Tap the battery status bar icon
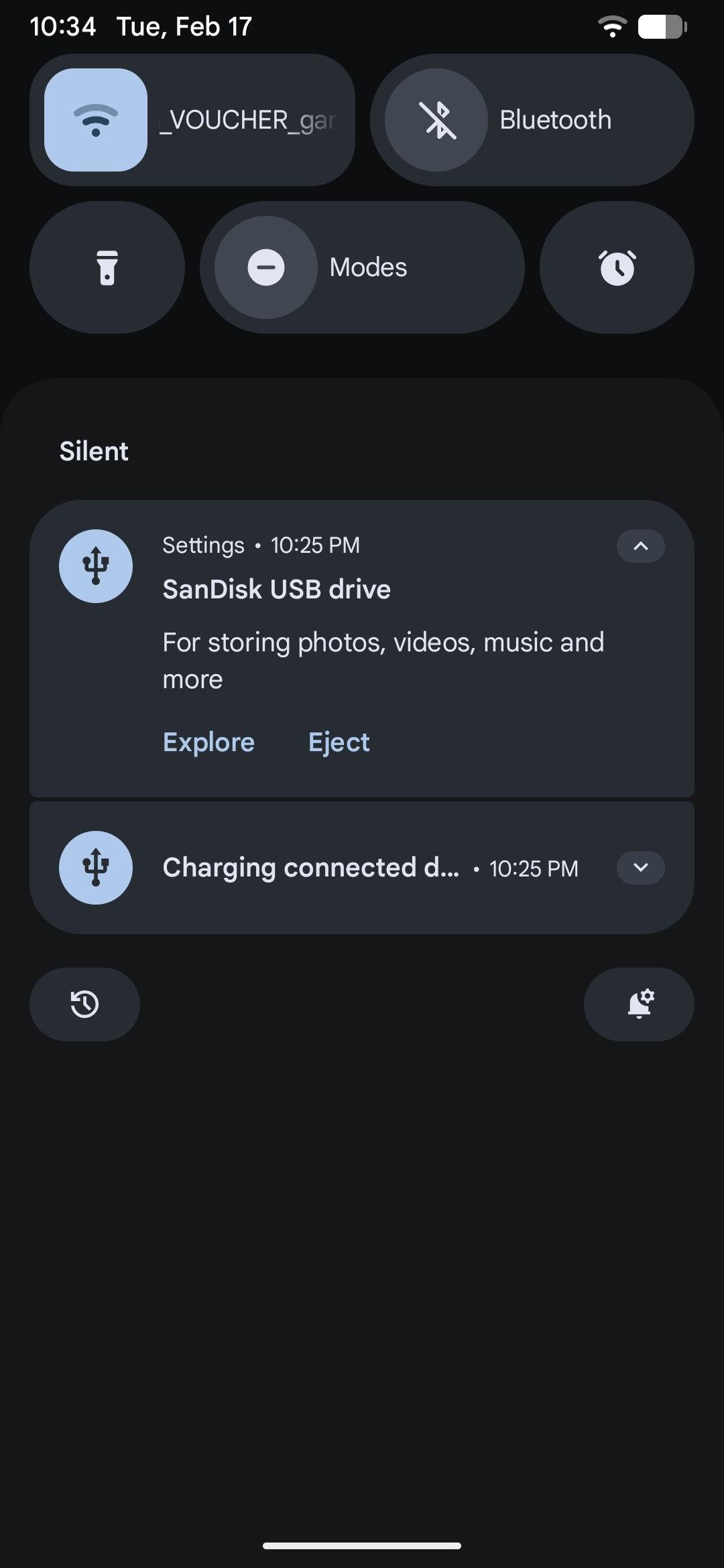Viewport: 724px width, 1568px height. 662,27
